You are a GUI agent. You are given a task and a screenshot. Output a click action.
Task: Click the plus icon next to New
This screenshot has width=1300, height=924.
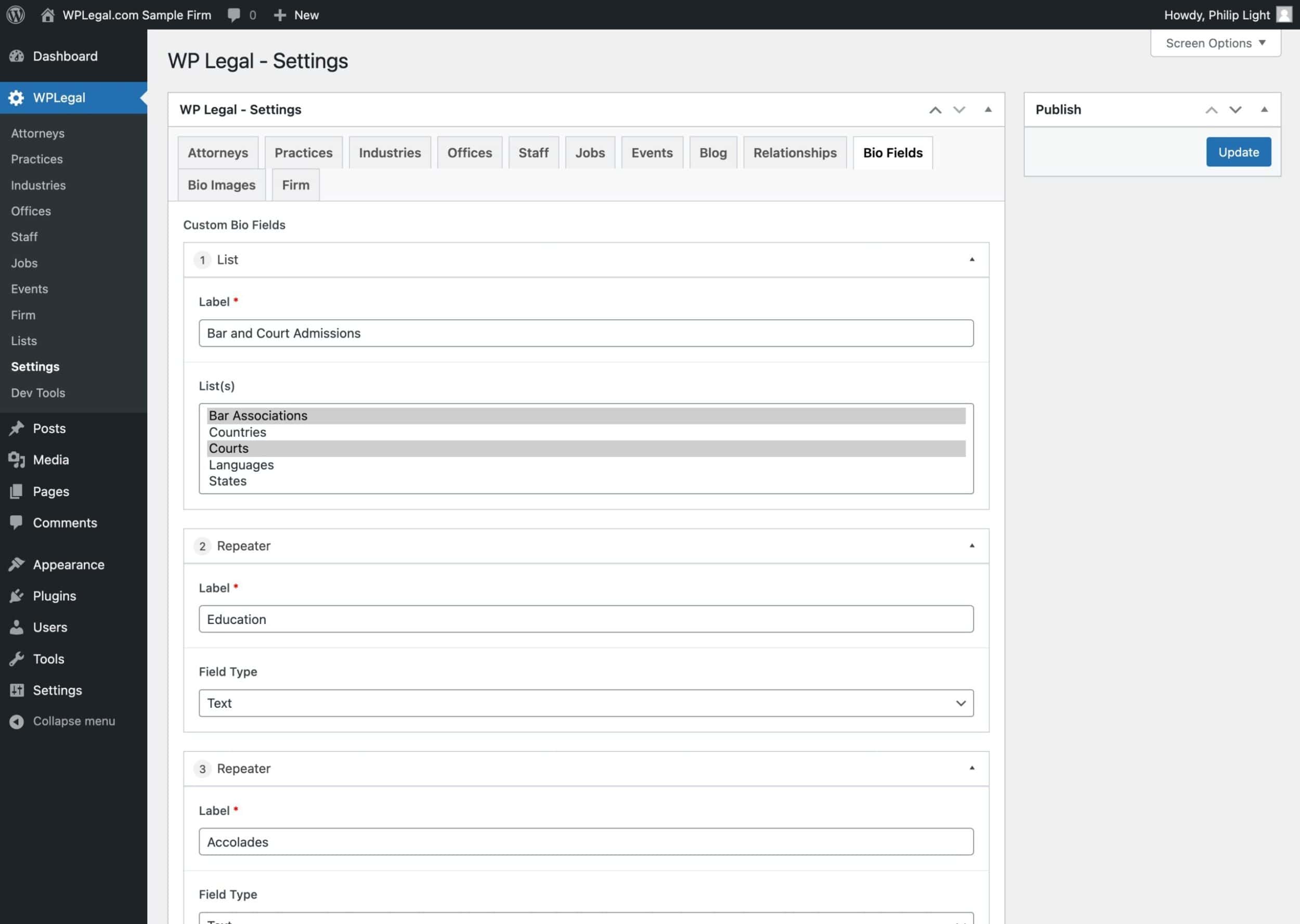click(279, 16)
